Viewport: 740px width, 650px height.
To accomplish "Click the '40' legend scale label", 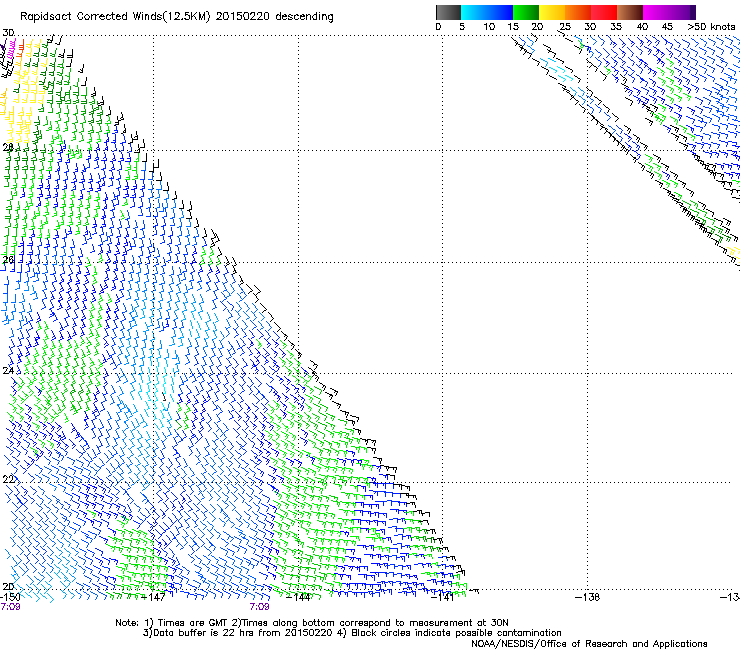I will [x=642, y=27].
